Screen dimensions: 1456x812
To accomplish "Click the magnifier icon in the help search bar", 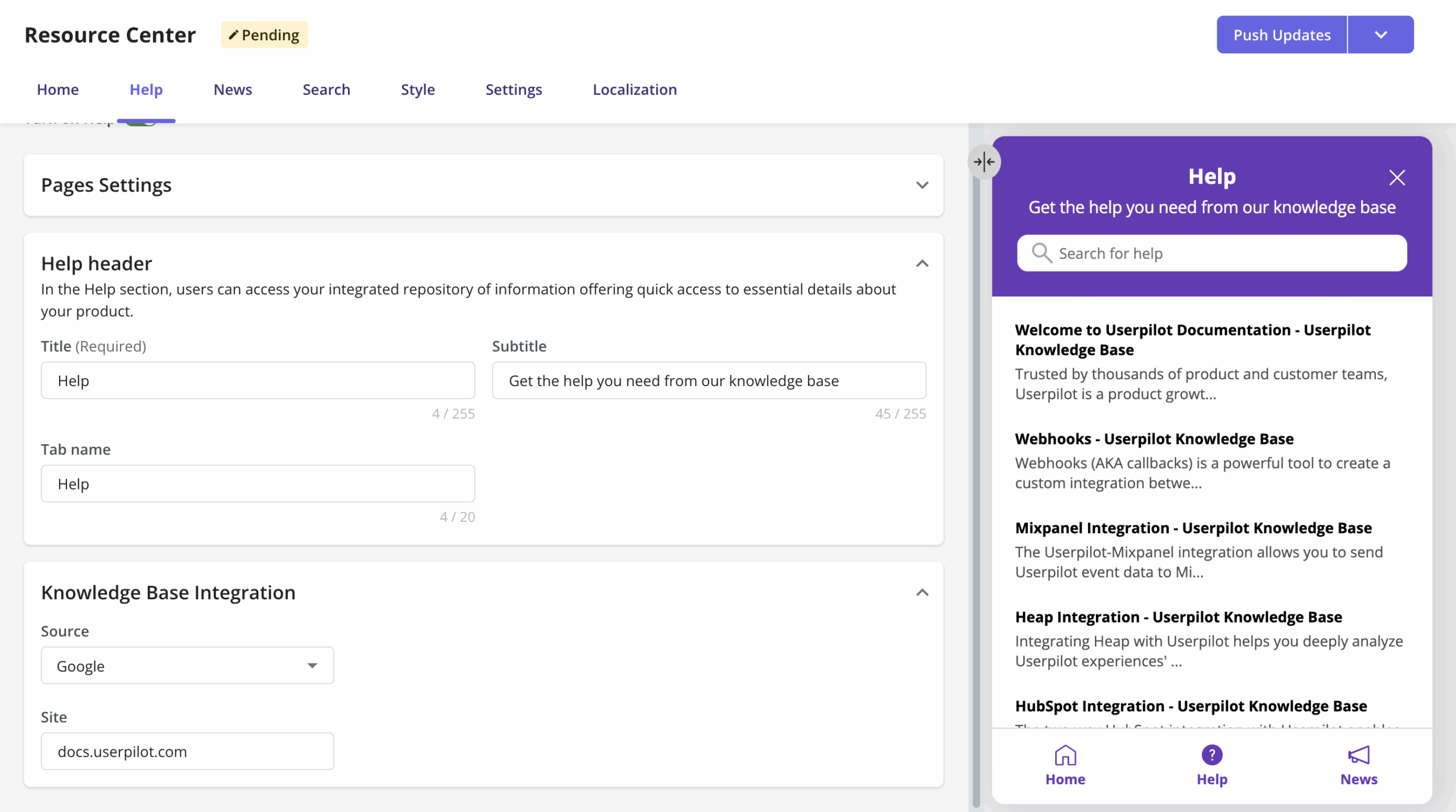I will (1043, 253).
